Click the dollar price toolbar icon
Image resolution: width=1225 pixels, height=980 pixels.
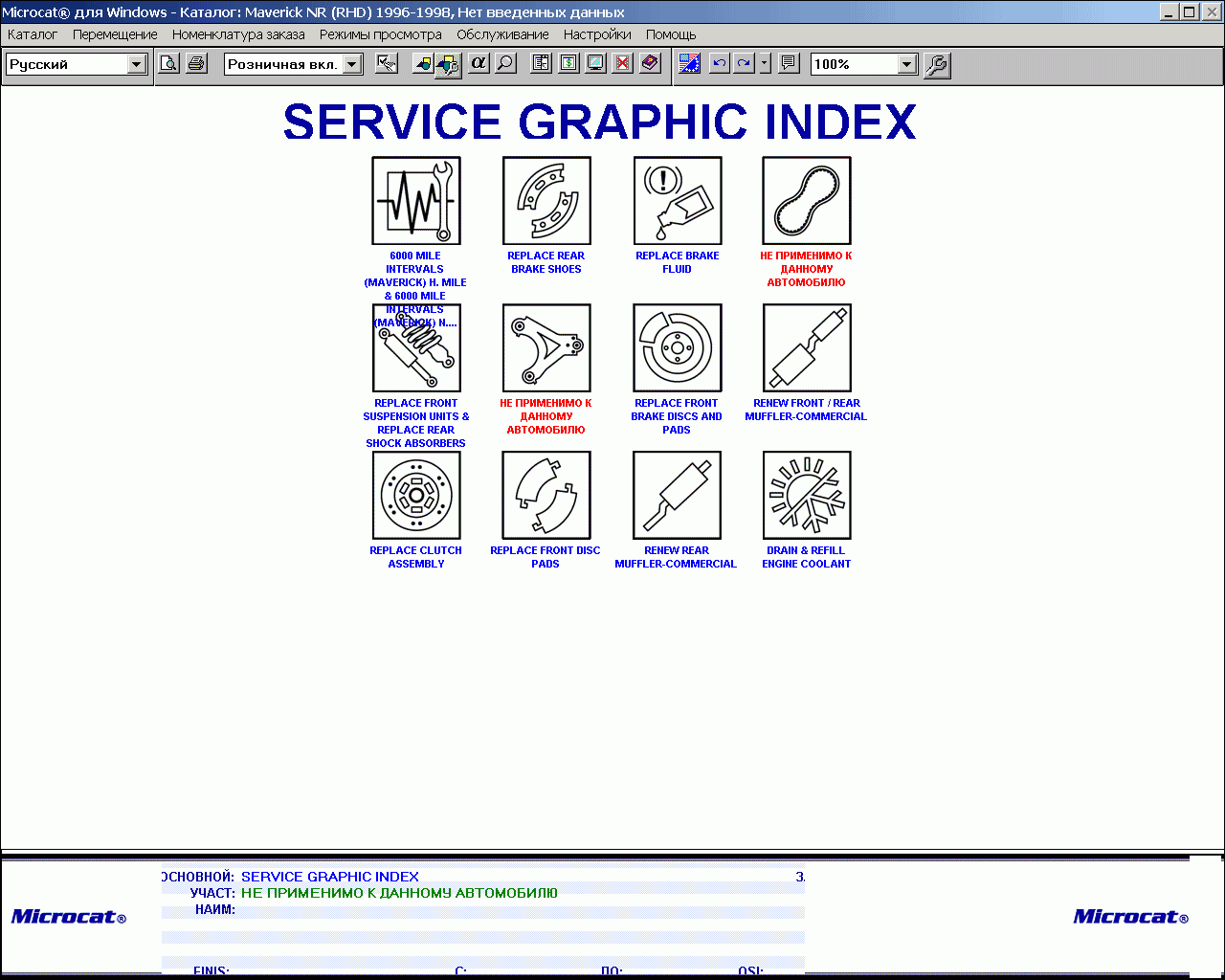click(568, 63)
